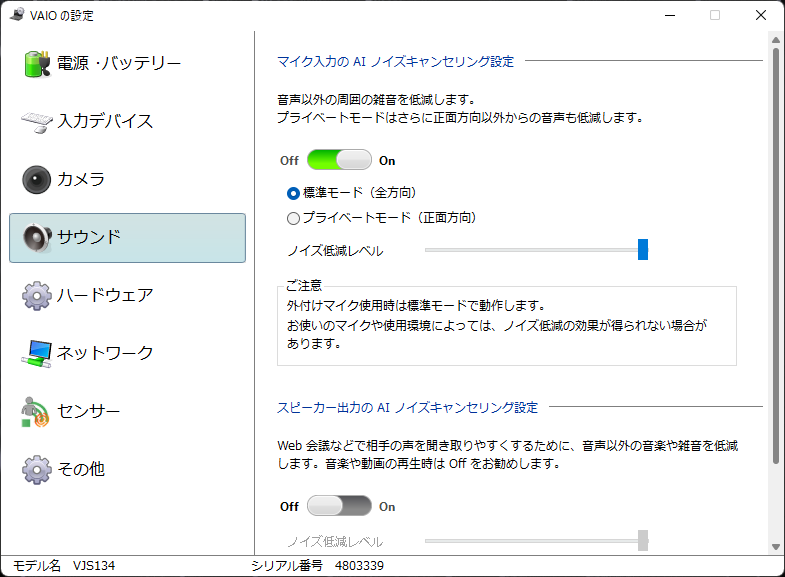This screenshot has height=577, width=785.
Task: Click the ご注意 group label
Action: tap(304, 286)
